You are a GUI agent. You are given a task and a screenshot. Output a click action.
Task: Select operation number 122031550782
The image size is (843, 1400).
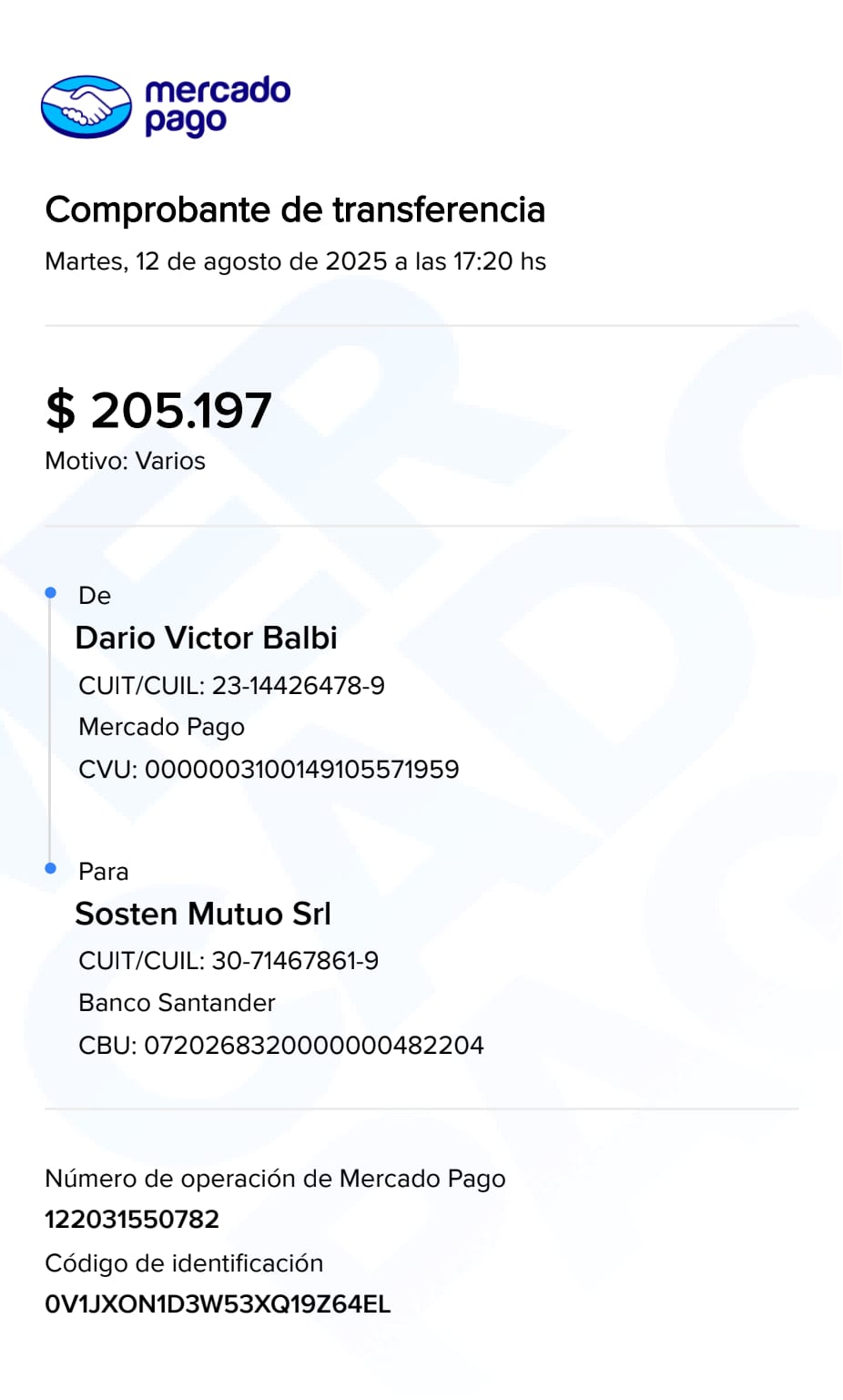(x=132, y=1220)
